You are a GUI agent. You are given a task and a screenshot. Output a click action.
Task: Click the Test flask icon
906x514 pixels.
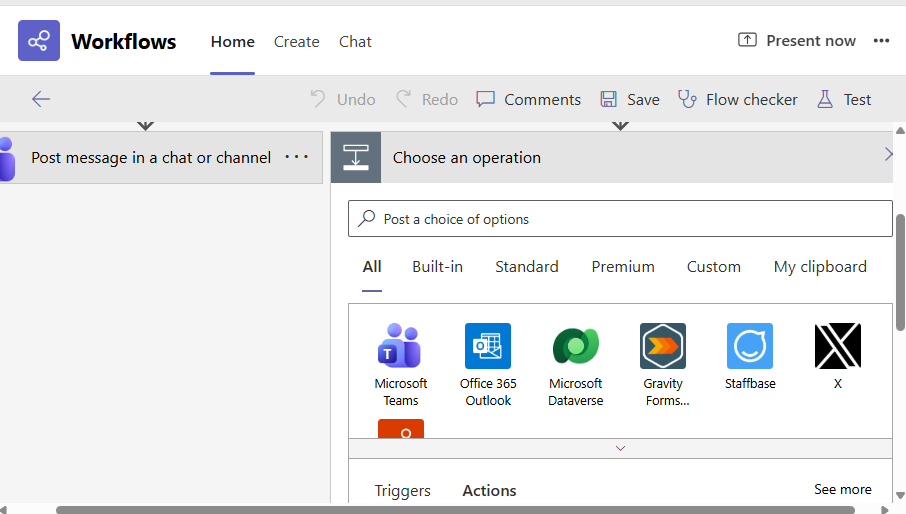point(825,99)
